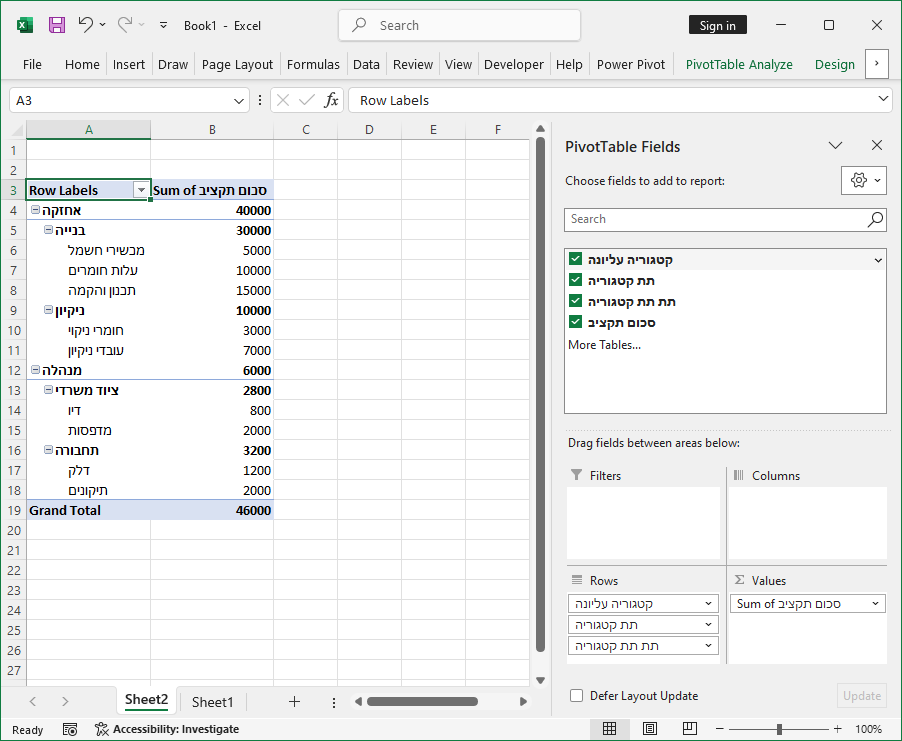Viewport: 902px width, 741px height.
Task: Switch to Sheet1 tab
Action: point(212,702)
